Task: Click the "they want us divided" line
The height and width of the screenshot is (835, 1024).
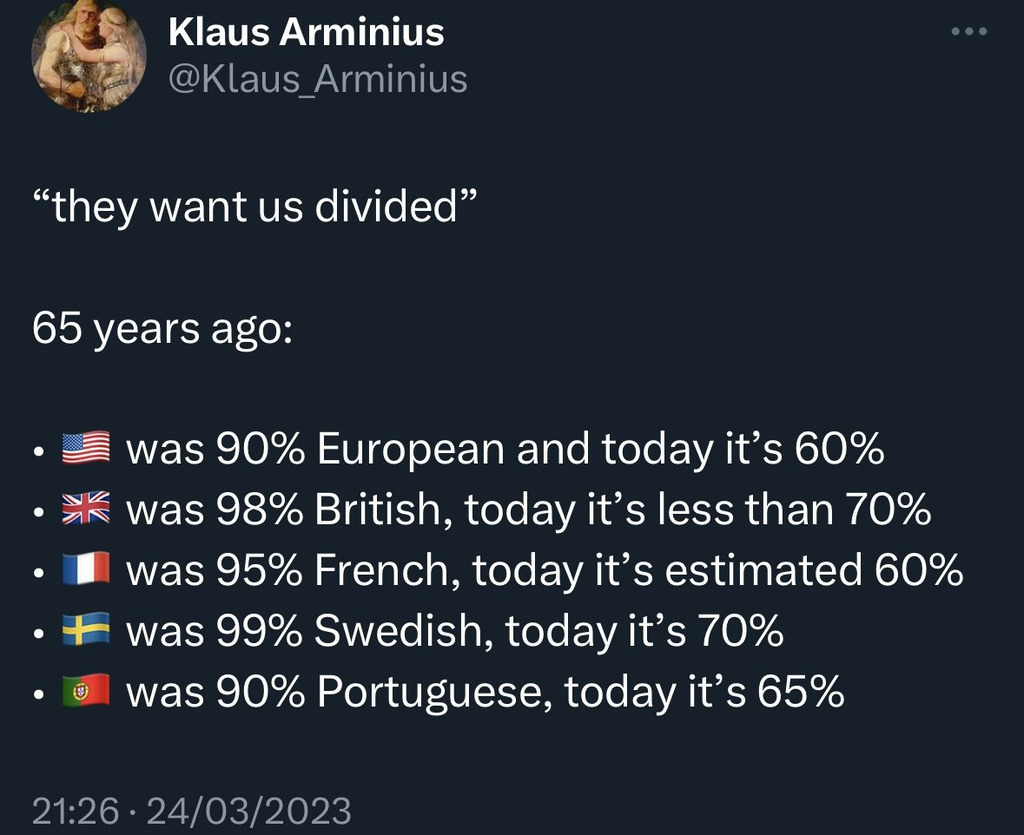Action: 254,208
